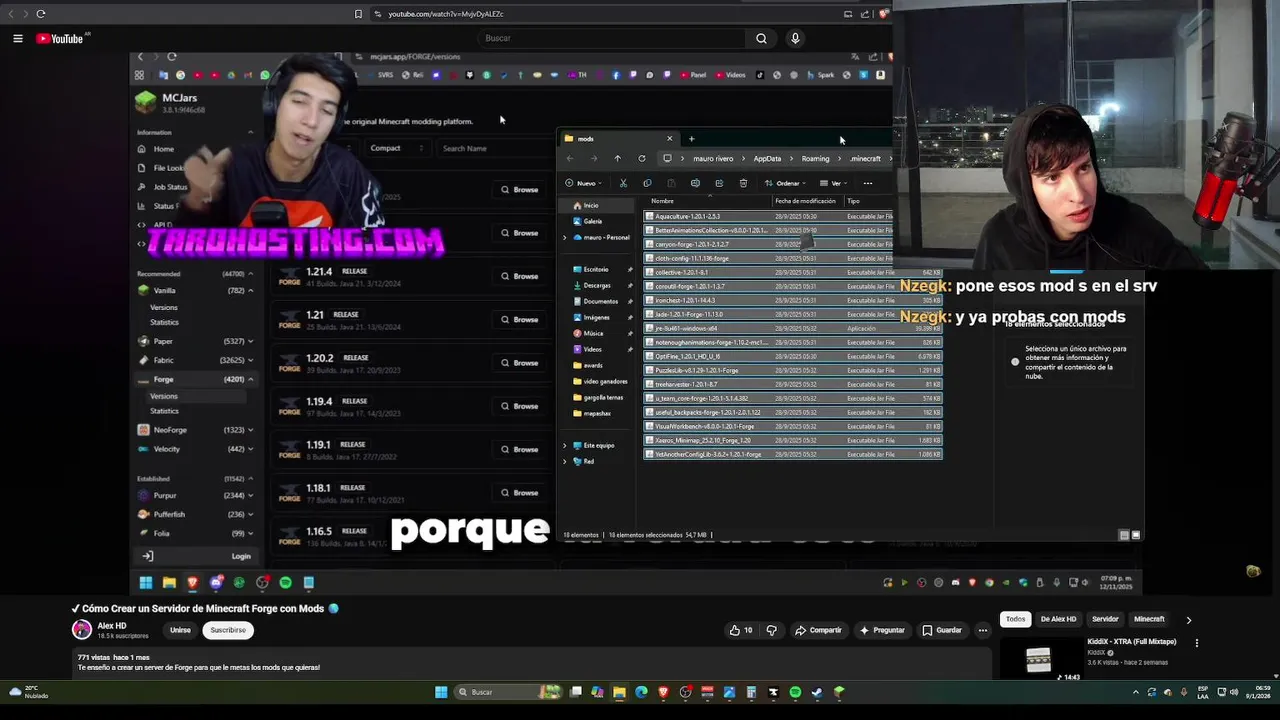Viewport: 1280px width, 720px height.
Task: Dislike the video
Action: pos(771,630)
